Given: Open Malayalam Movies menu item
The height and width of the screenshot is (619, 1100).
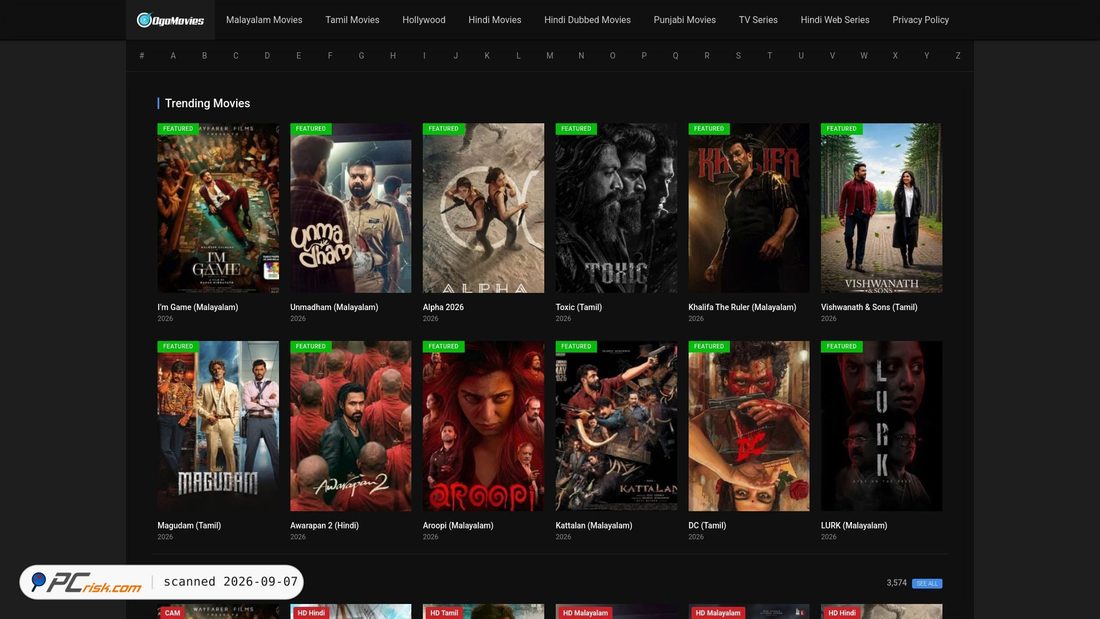Looking at the screenshot, I should [x=264, y=20].
